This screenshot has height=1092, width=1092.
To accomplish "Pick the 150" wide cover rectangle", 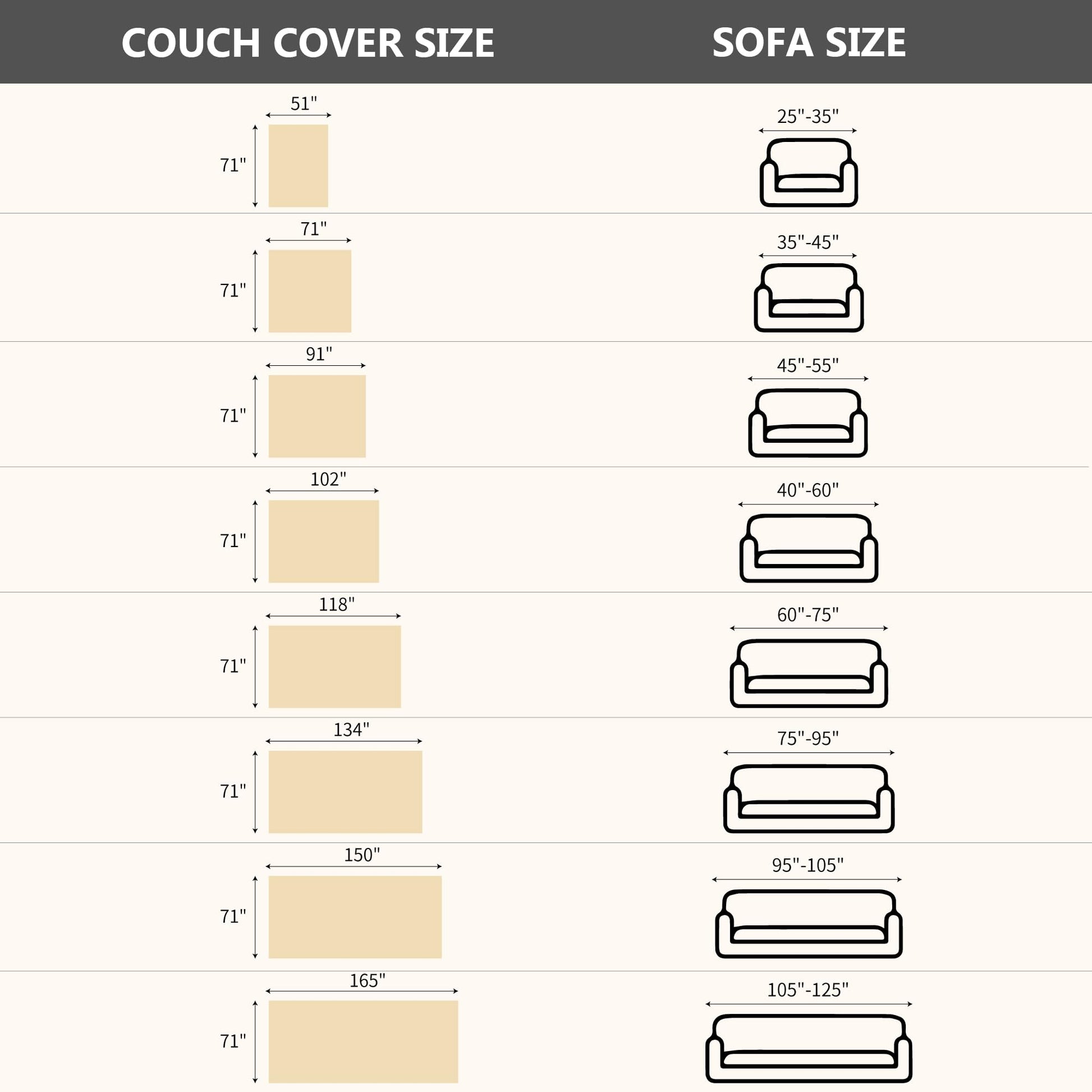I will click(355, 917).
